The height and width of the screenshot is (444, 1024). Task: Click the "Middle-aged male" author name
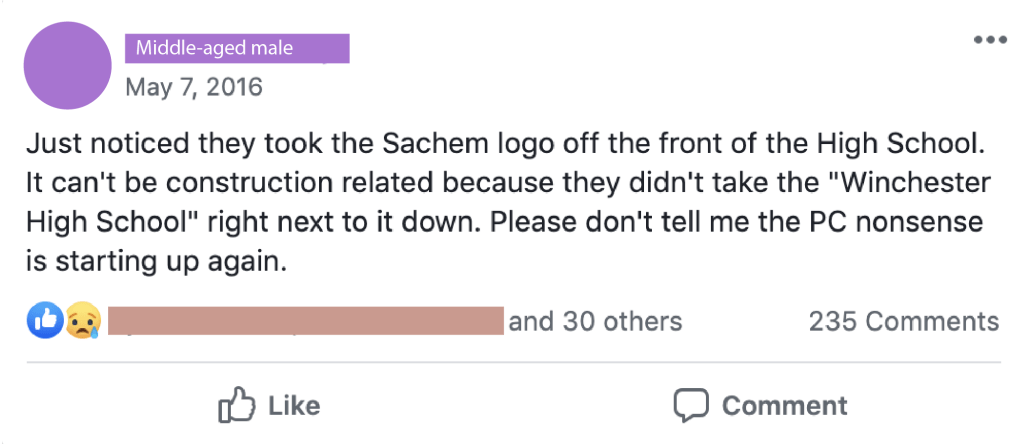point(214,47)
